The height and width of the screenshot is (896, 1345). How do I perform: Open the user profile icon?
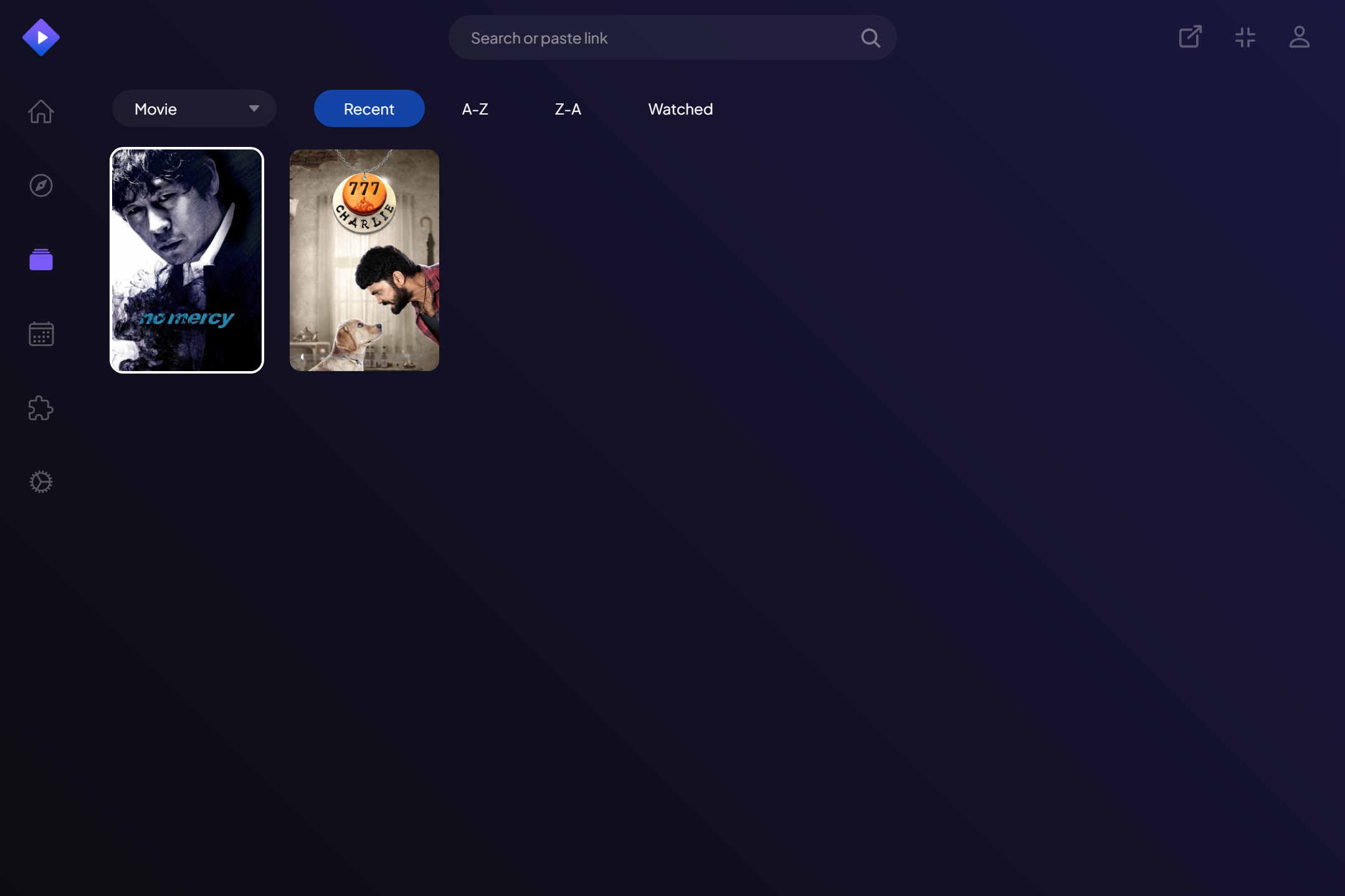point(1299,37)
